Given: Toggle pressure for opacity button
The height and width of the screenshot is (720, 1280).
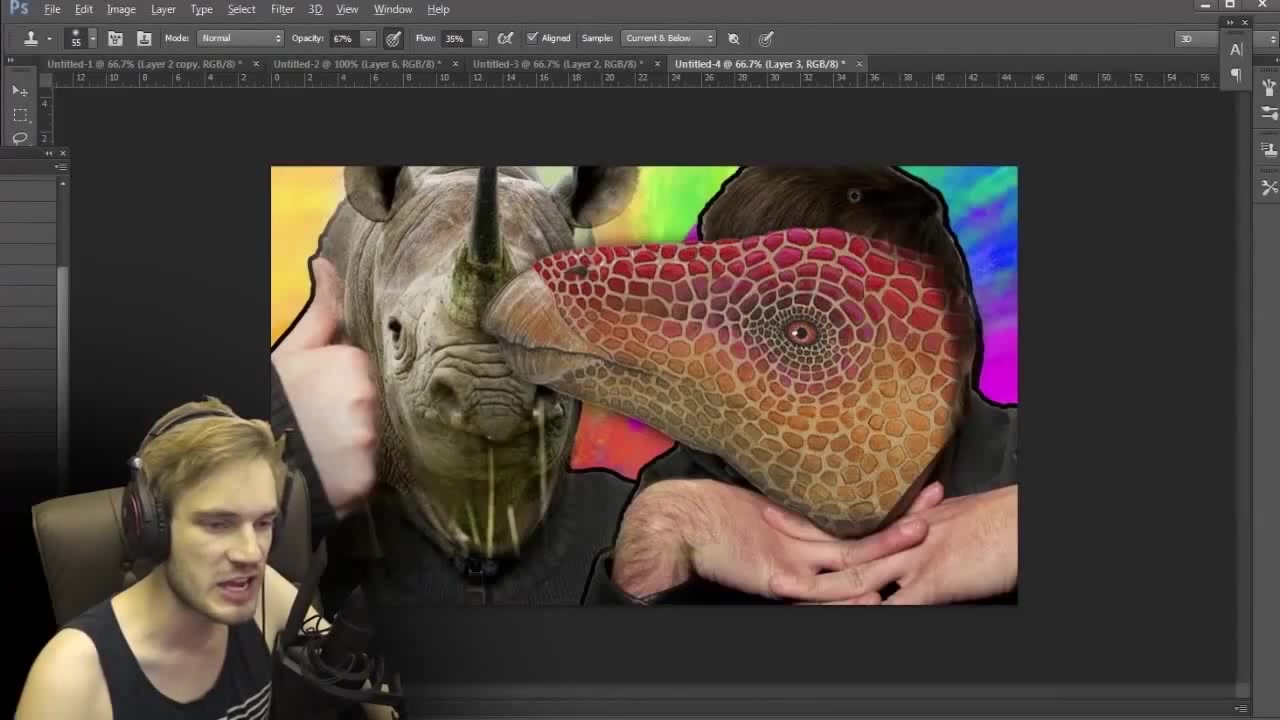Looking at the screenshot, I should (394, 39).
